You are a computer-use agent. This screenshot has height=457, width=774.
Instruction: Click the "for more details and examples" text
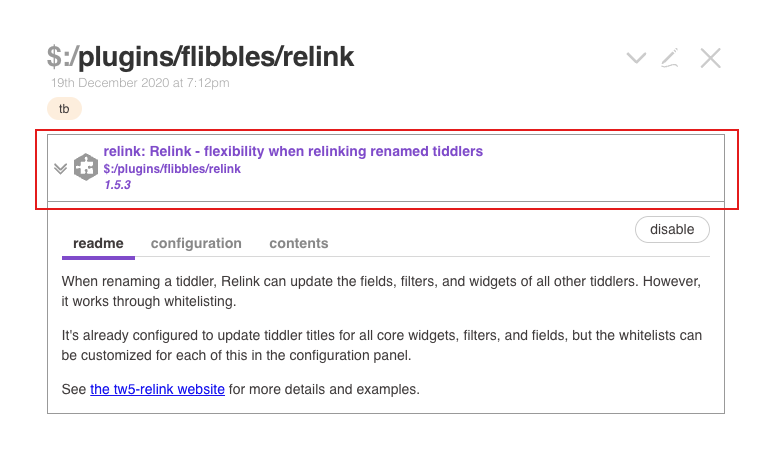(x=324, y=389)
